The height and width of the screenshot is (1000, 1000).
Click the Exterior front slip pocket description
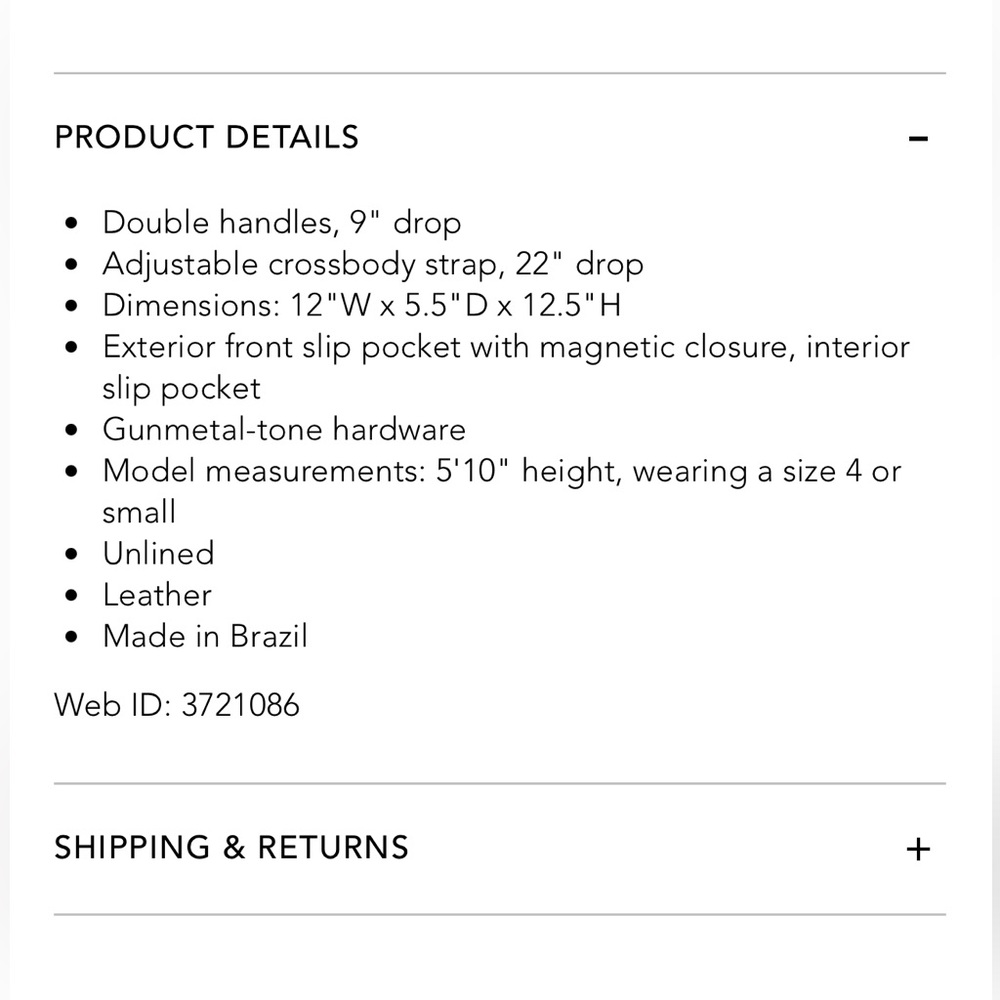click(x=506, y=367)
